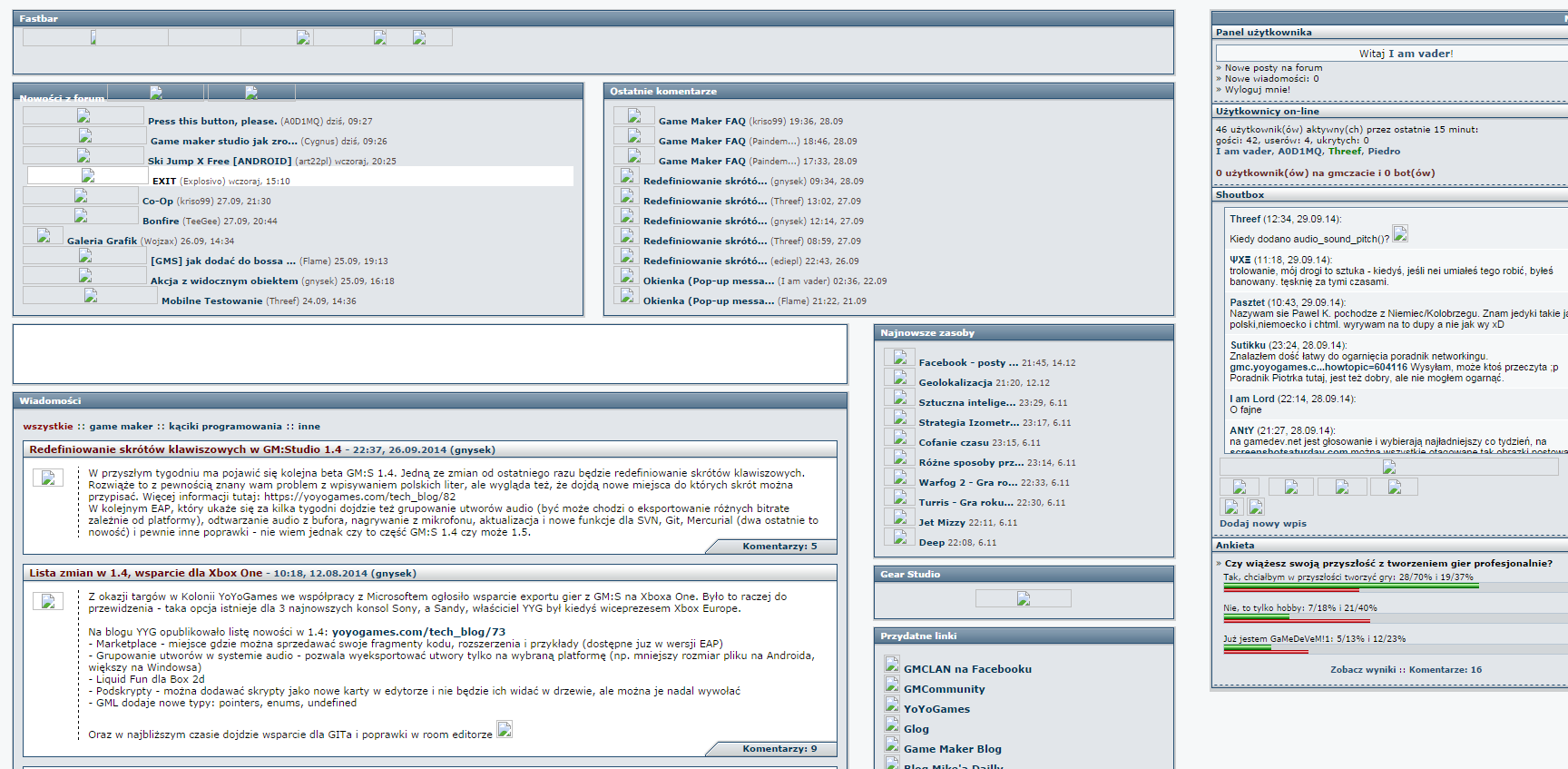Click the icon beside "[GMS] jak dodać do bossa"
Screen dimensions: 1568x769
(85, 255)
